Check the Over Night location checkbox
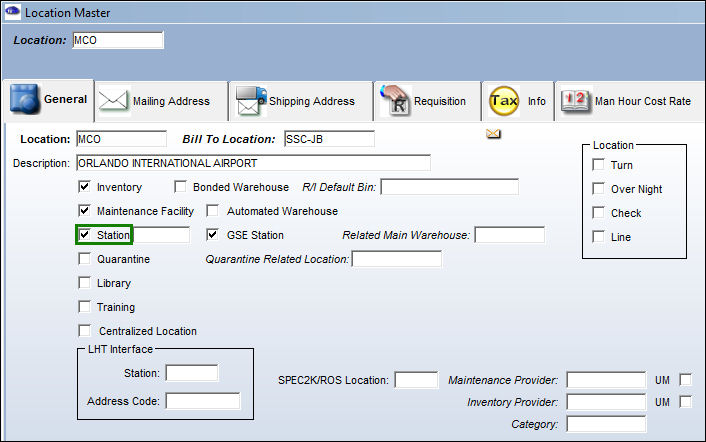Viewport: 706px width, 442px height. pyautogui.click(x=598, y=188)
